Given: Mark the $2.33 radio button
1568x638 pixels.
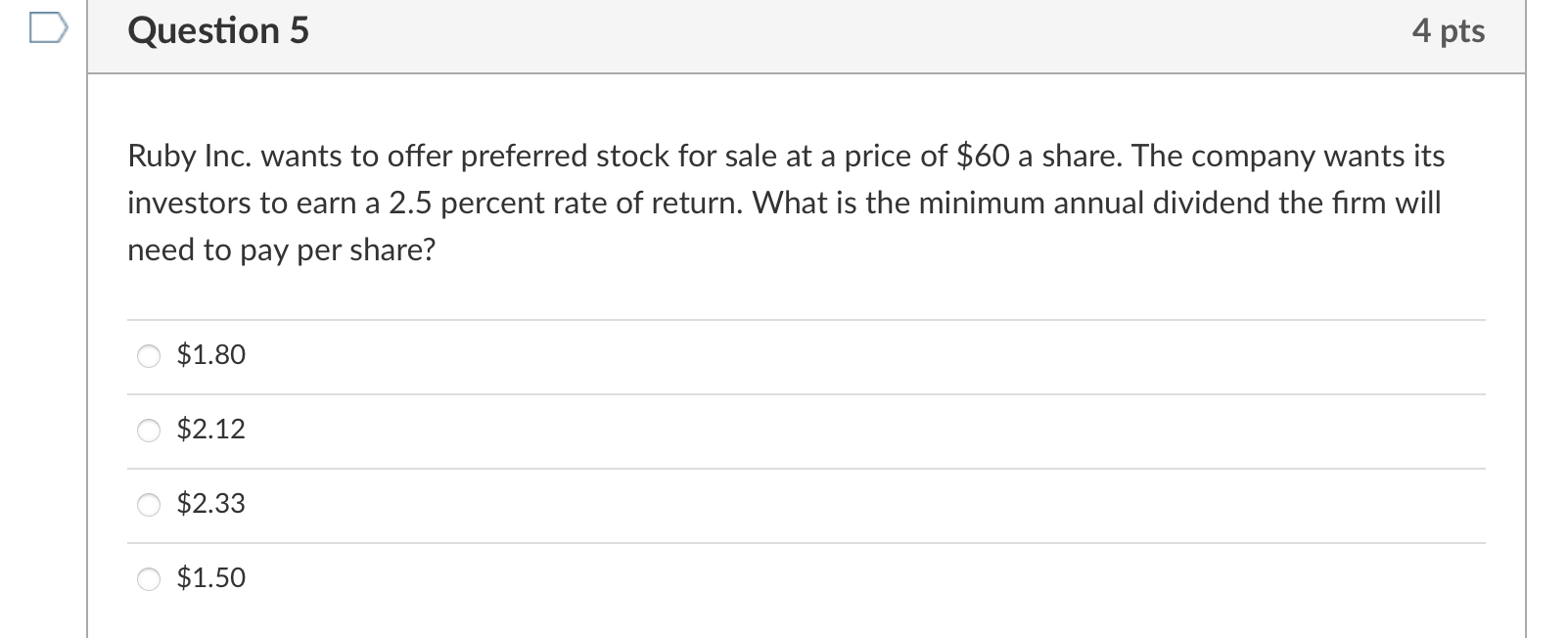Looking at the screenshot, I should coord(149,505).
